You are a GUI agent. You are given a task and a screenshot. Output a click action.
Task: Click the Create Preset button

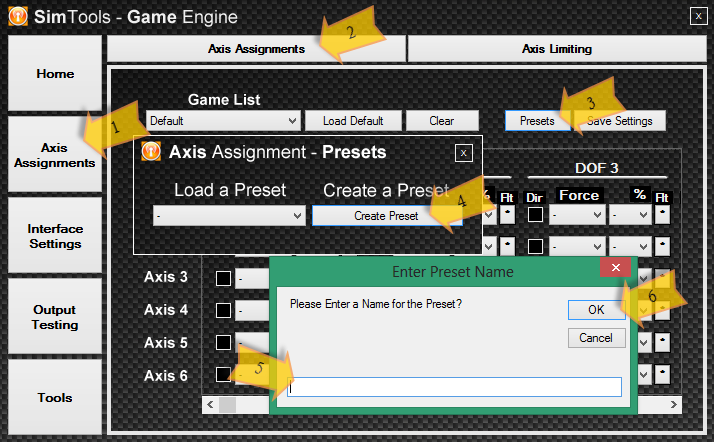[x=387, y=215]
